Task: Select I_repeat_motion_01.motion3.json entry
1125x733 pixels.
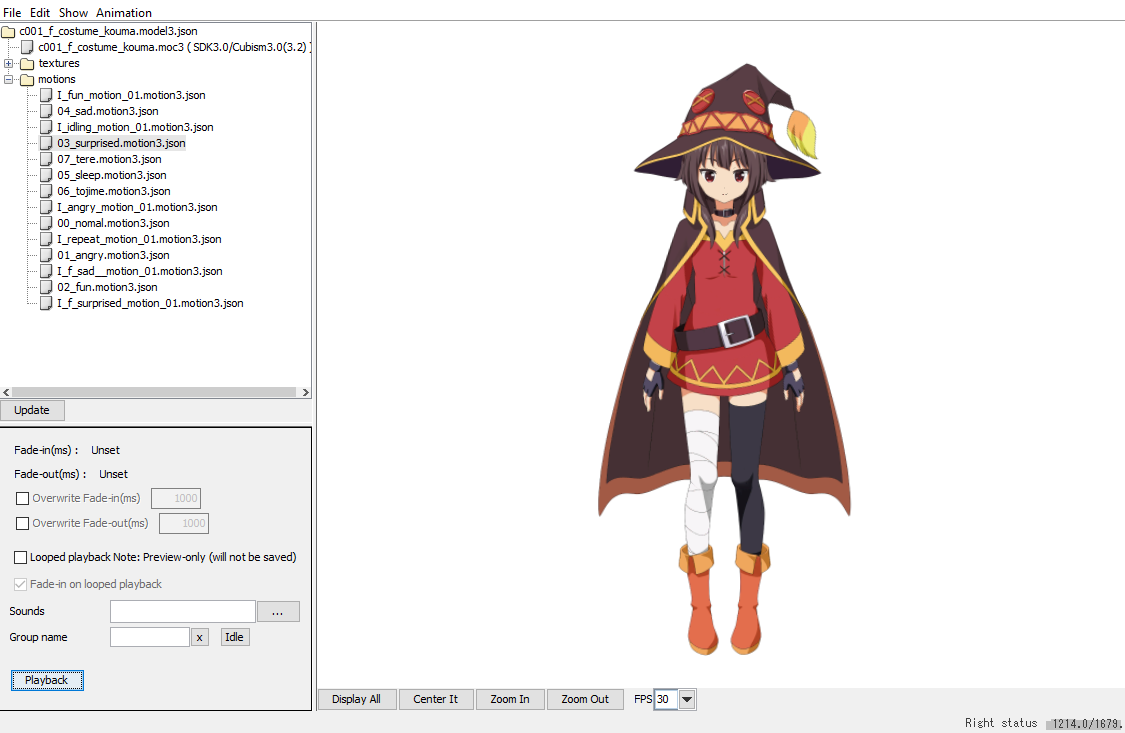Action: point(139,239)
